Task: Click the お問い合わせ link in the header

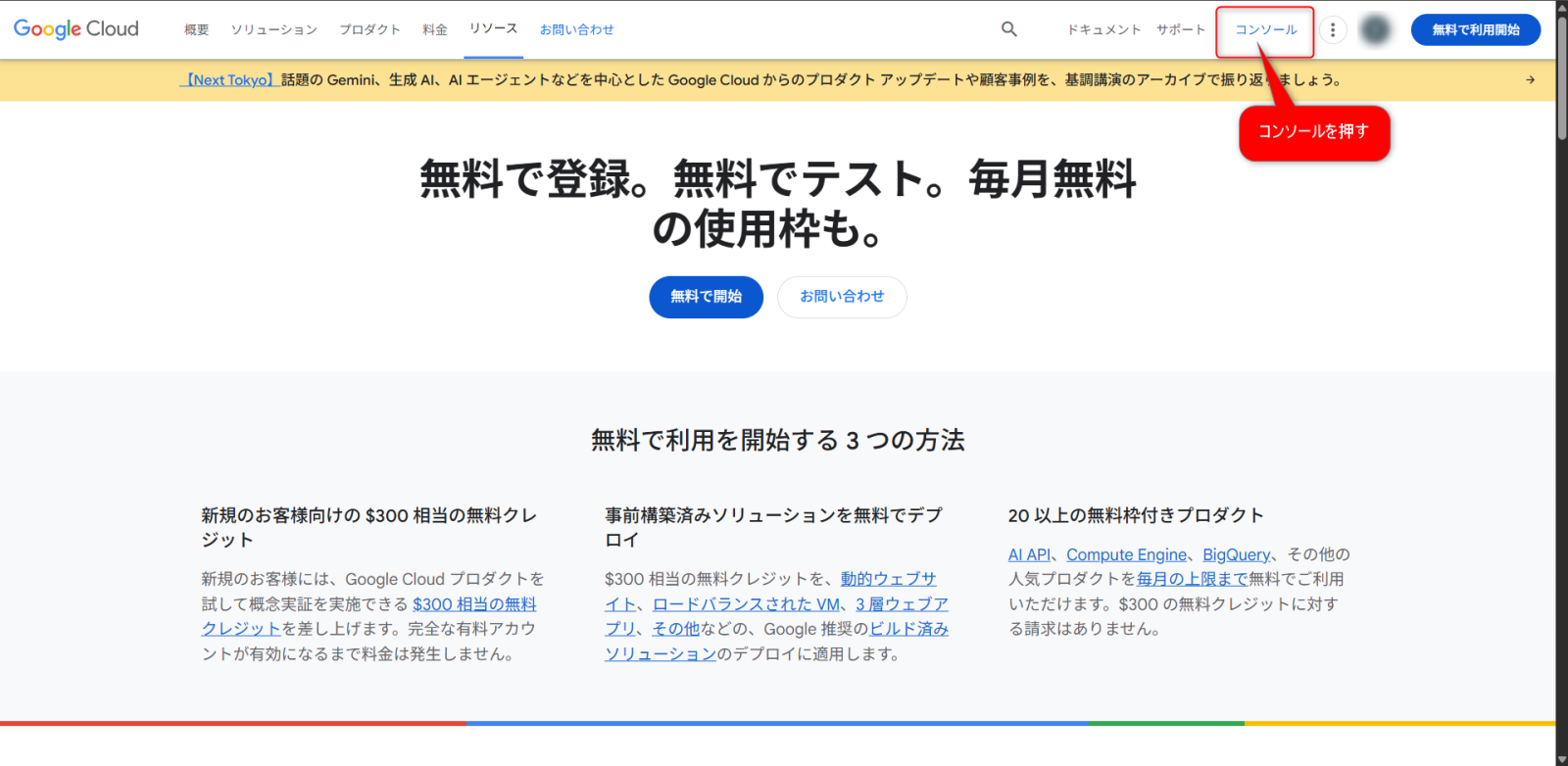Action: click(x=576, y=30)
